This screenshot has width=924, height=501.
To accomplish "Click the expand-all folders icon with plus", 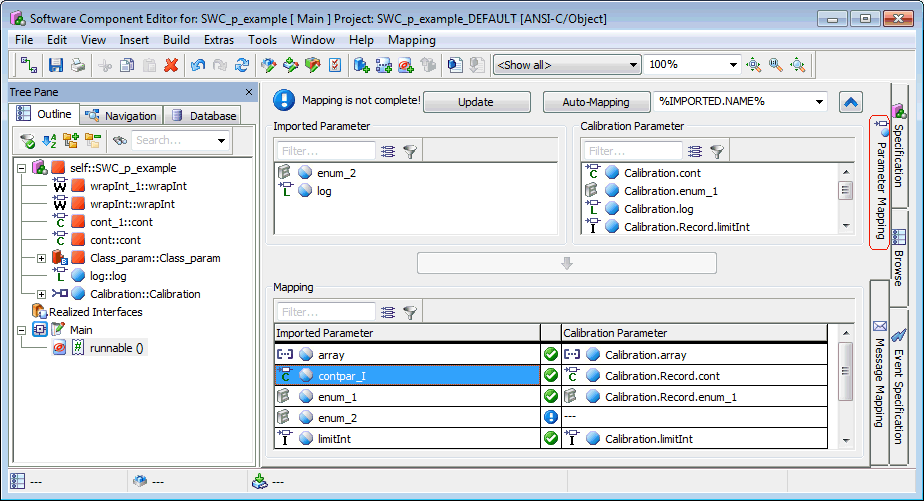I will pos(71,140).
